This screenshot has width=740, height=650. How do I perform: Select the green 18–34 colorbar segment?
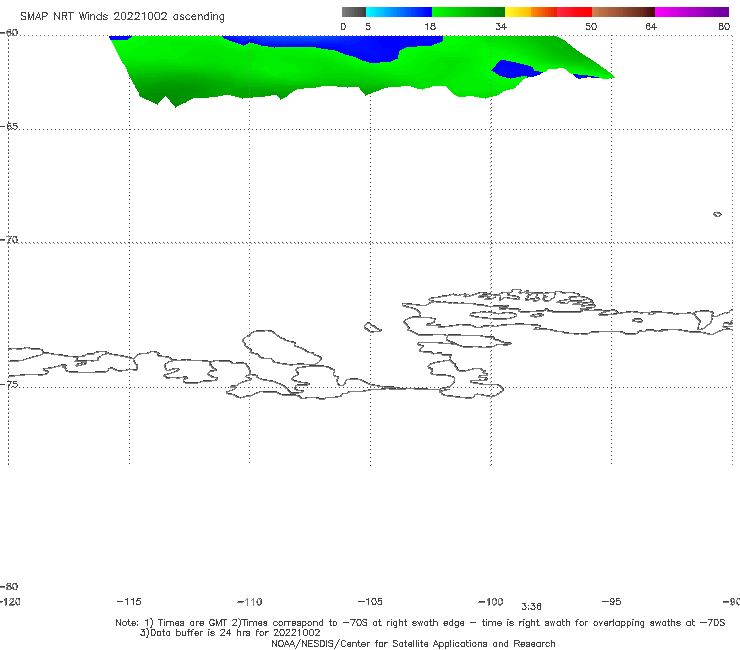click(468, 12)
